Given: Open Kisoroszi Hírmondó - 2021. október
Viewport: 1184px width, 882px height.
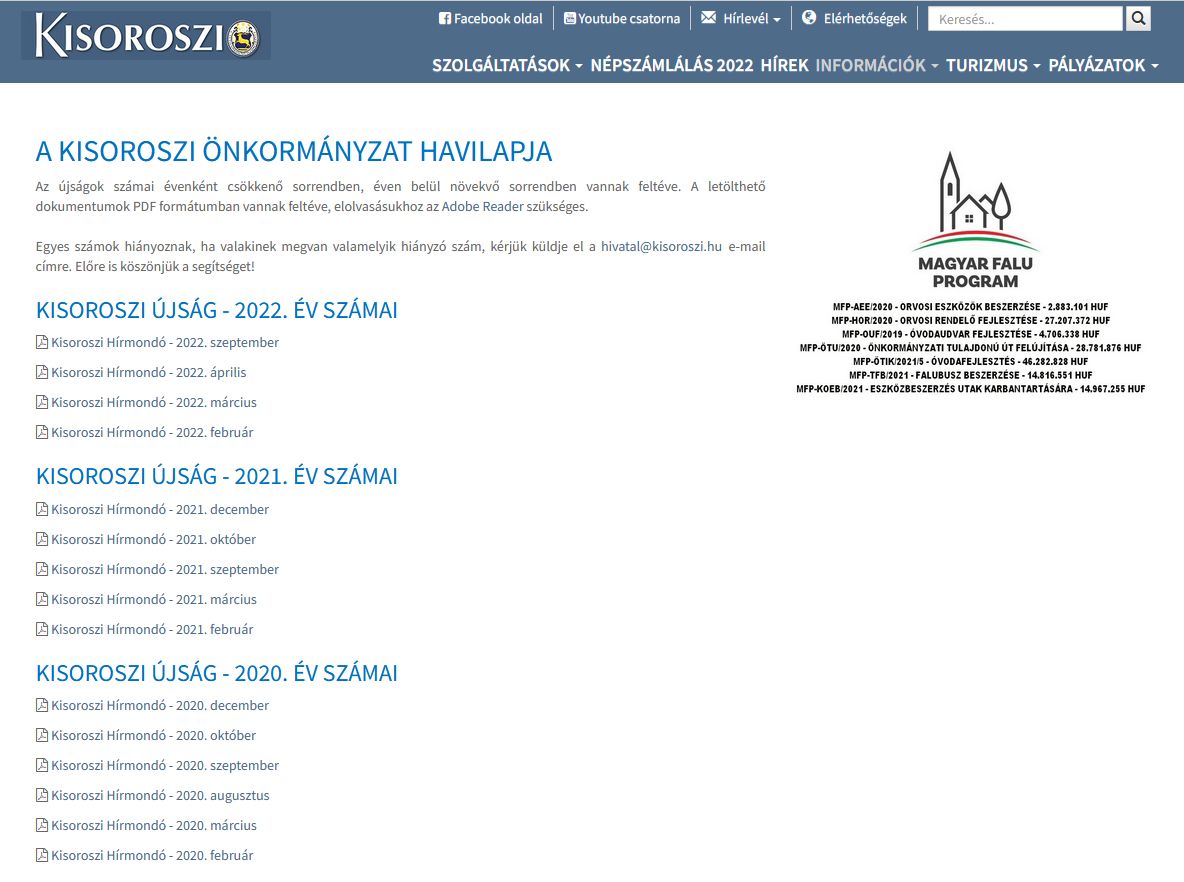Looking at the screenshot, I should 153,539.
